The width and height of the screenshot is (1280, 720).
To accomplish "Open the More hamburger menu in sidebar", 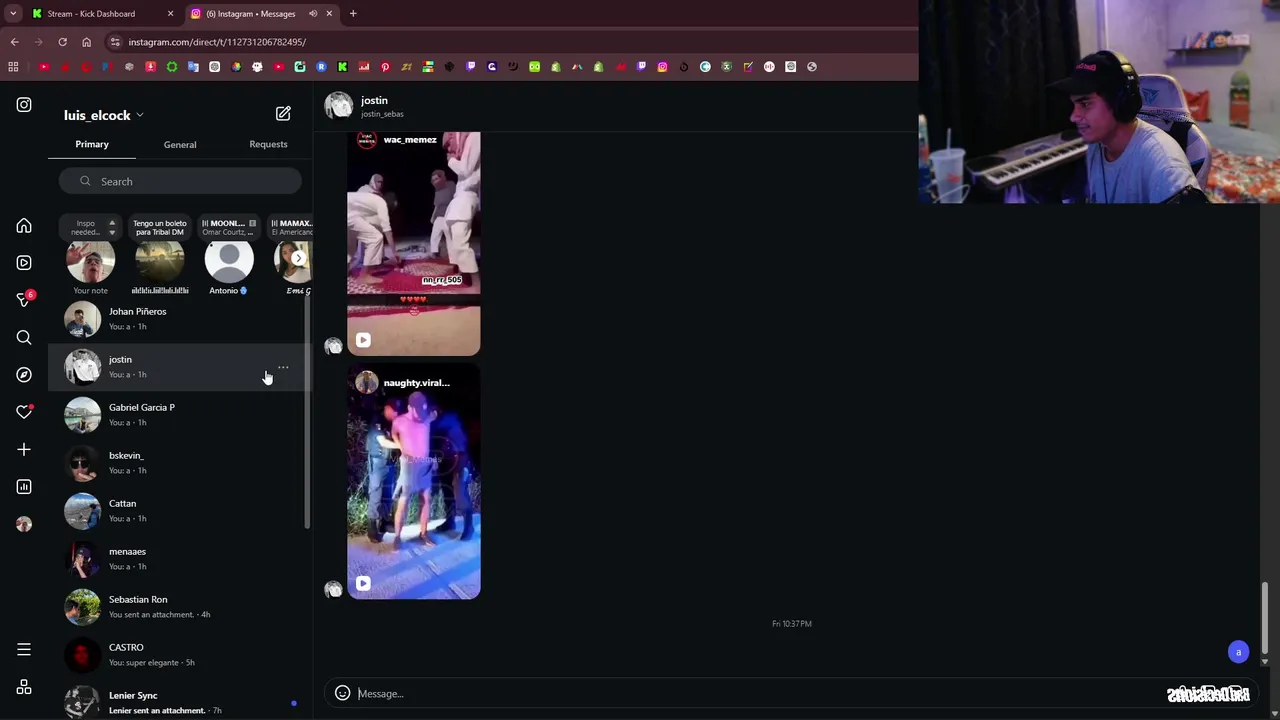I will pyautogui.click(x=24, y=650).
